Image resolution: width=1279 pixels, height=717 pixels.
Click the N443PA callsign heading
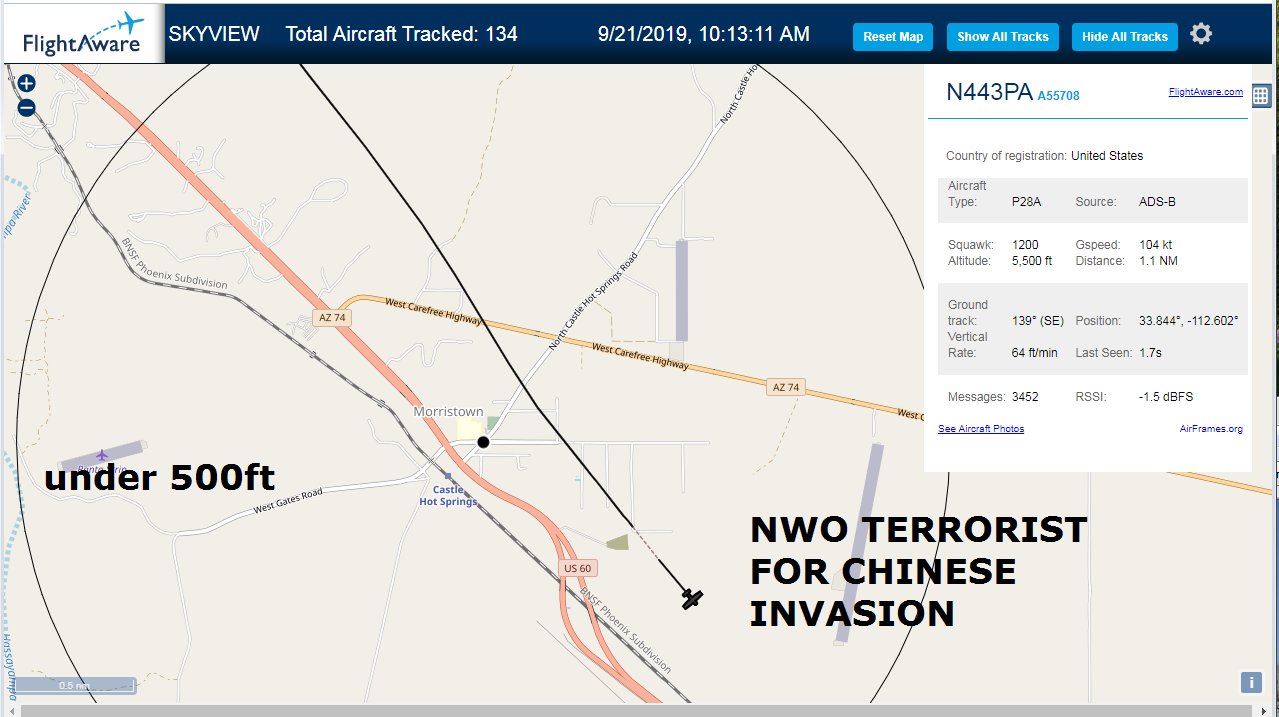[989, 92]
